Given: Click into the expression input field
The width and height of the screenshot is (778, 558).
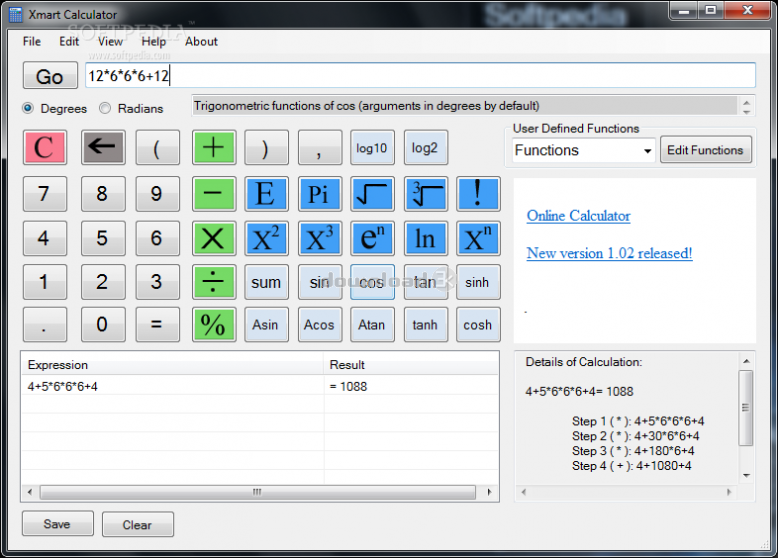Looking at the screenshot, I should pyautogui.click(x=420, y=75).
